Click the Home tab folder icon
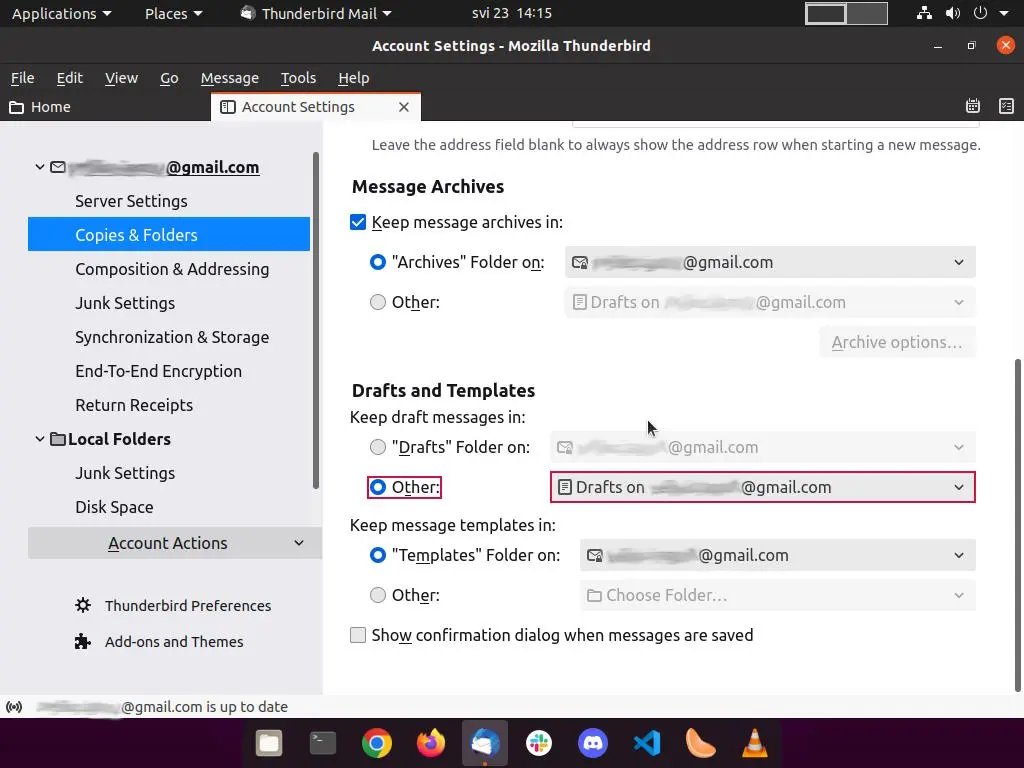 click(x=16, y=107)
